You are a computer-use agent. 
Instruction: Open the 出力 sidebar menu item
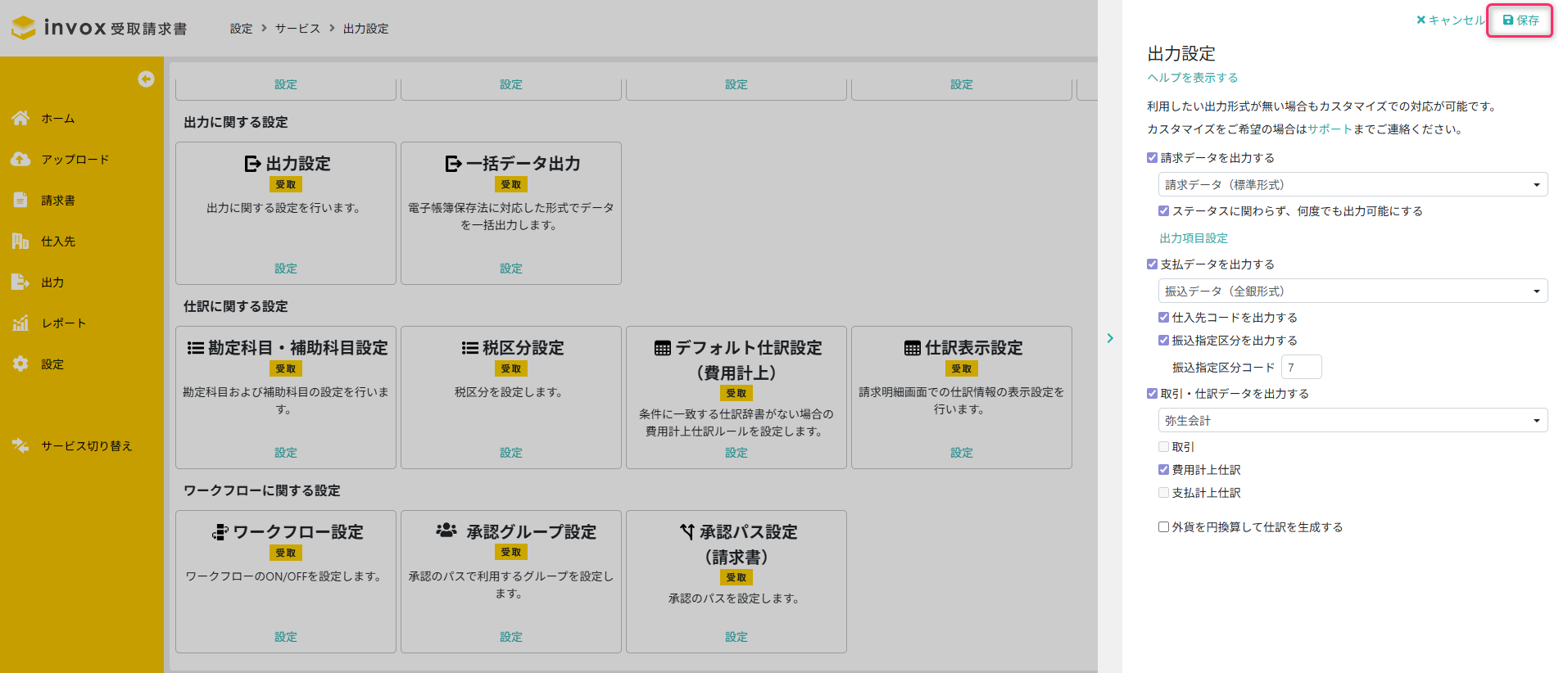[52, 282]
